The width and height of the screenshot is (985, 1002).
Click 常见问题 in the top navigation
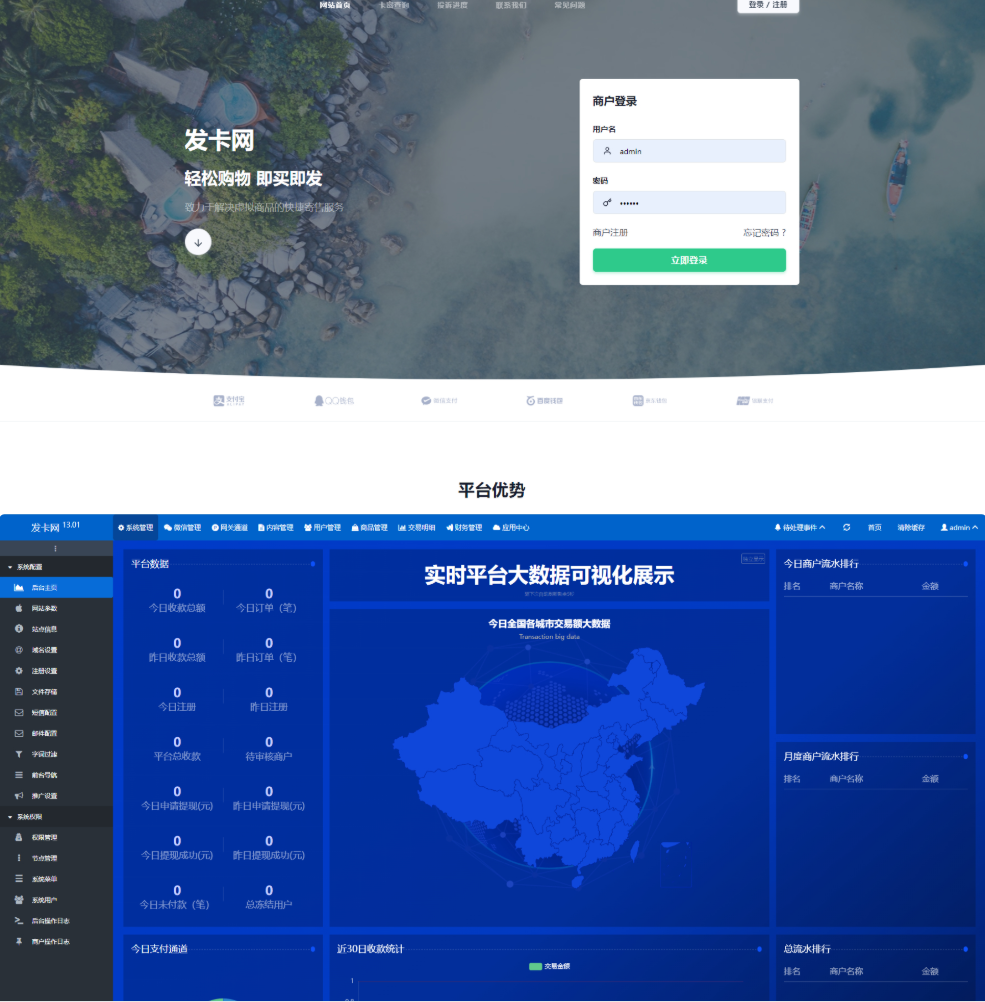pyautogui.click(x=569, y=6)
